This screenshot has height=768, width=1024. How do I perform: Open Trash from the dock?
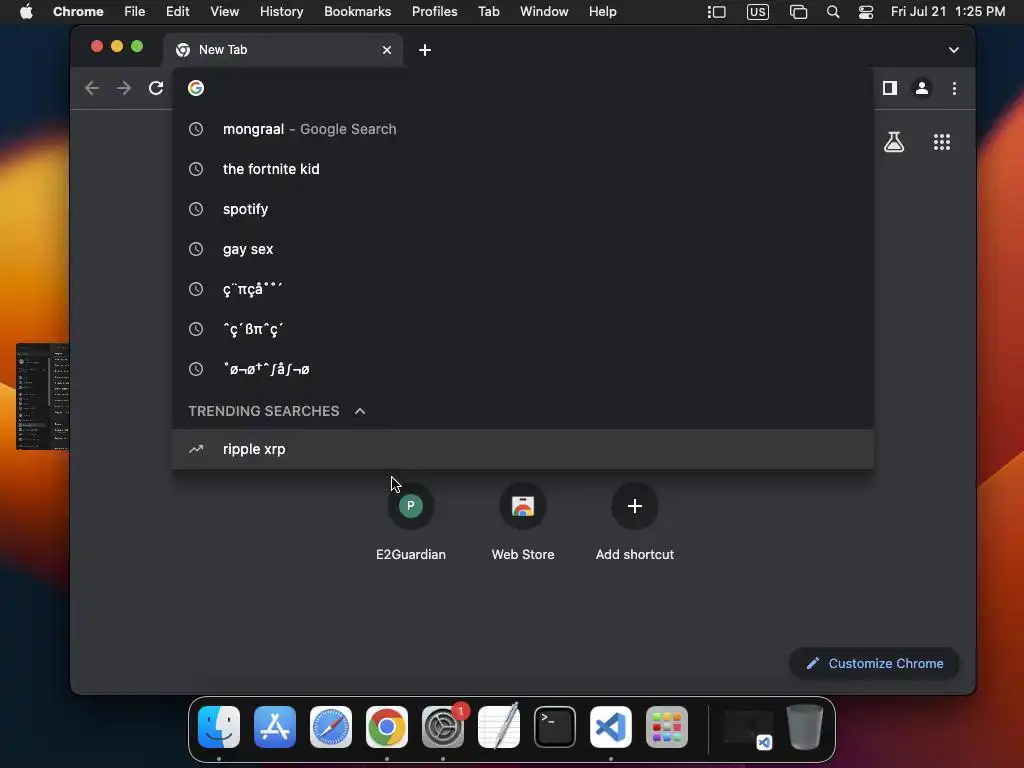[805, 727]
